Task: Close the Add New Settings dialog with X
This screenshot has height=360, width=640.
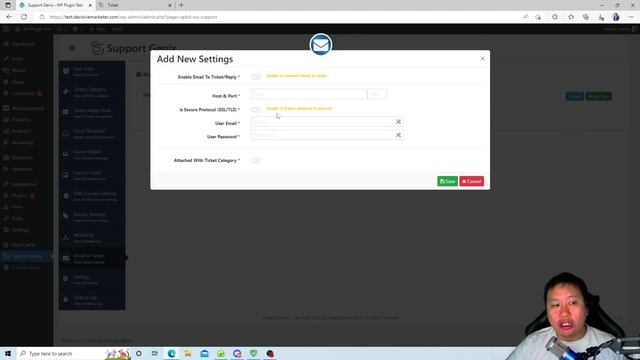Action: click(x=482, y=59)
